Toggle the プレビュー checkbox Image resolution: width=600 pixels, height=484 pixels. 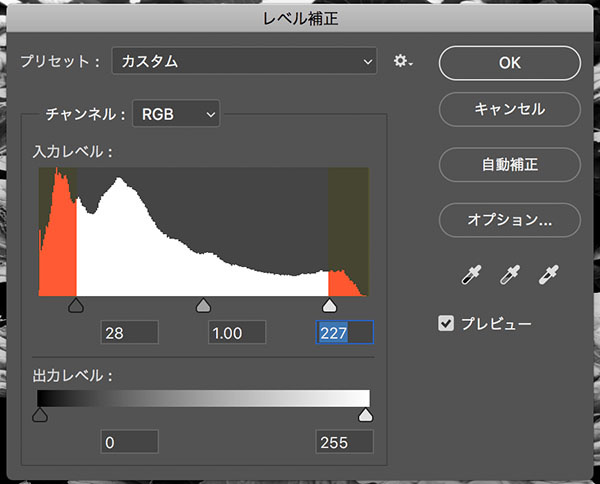coord(447,323)
